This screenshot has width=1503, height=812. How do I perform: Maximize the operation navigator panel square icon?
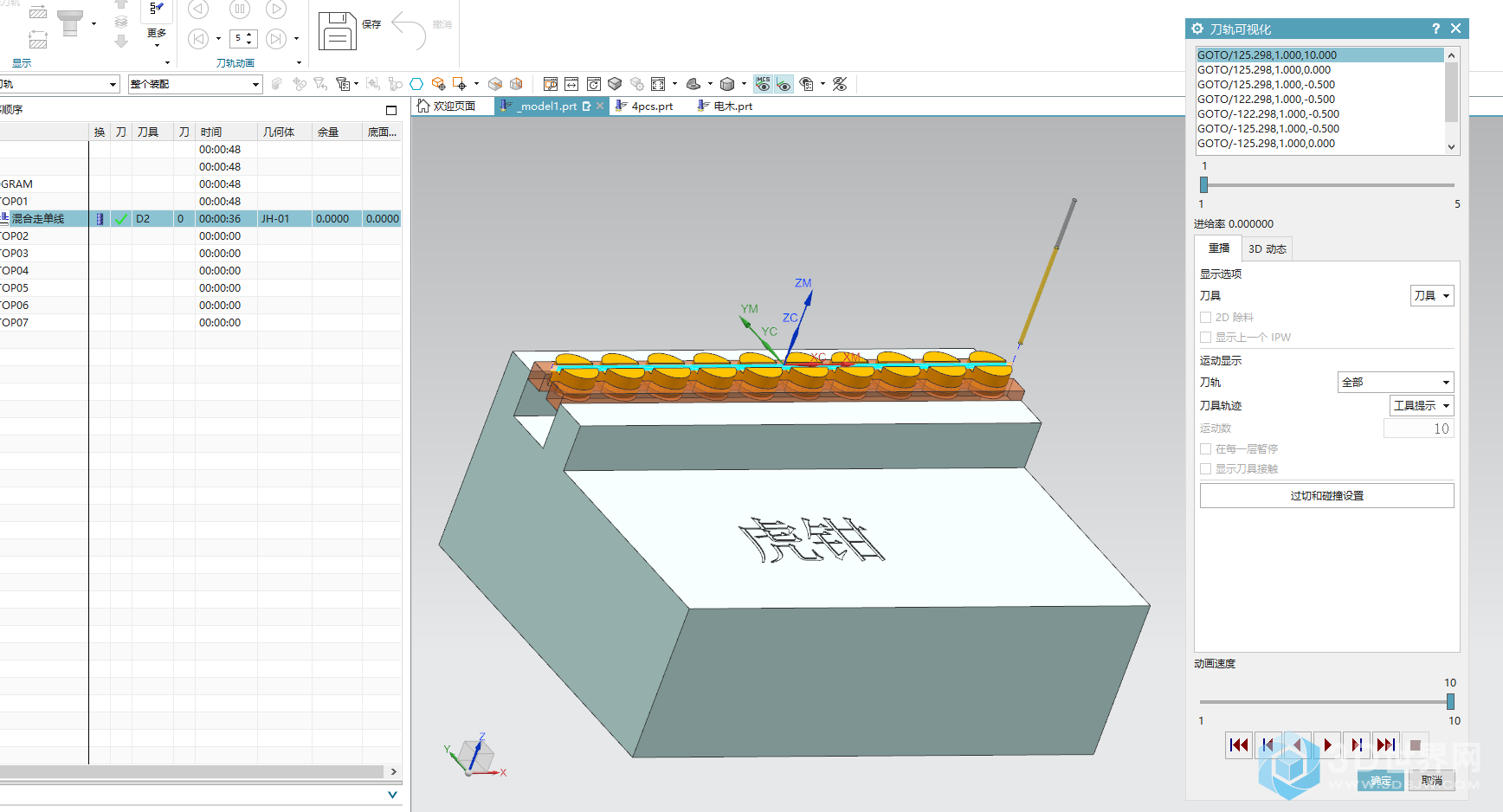pos(391,110)
